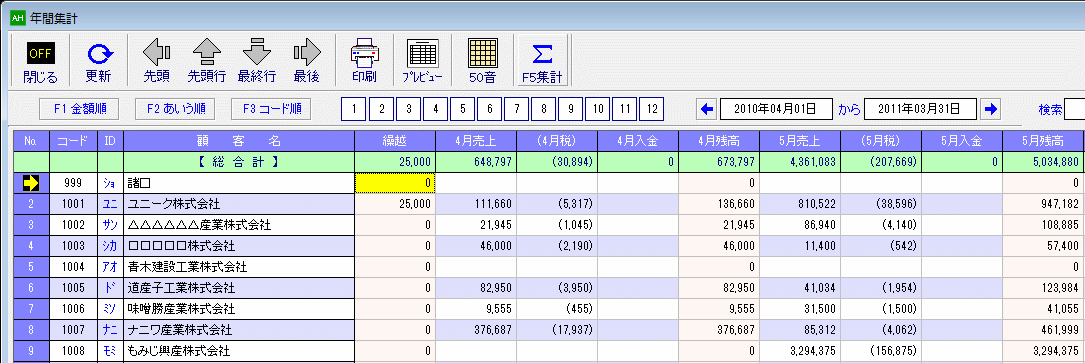Screen dimensions: 1085x363
Task: Select month button 5
Action: (462, 109)
